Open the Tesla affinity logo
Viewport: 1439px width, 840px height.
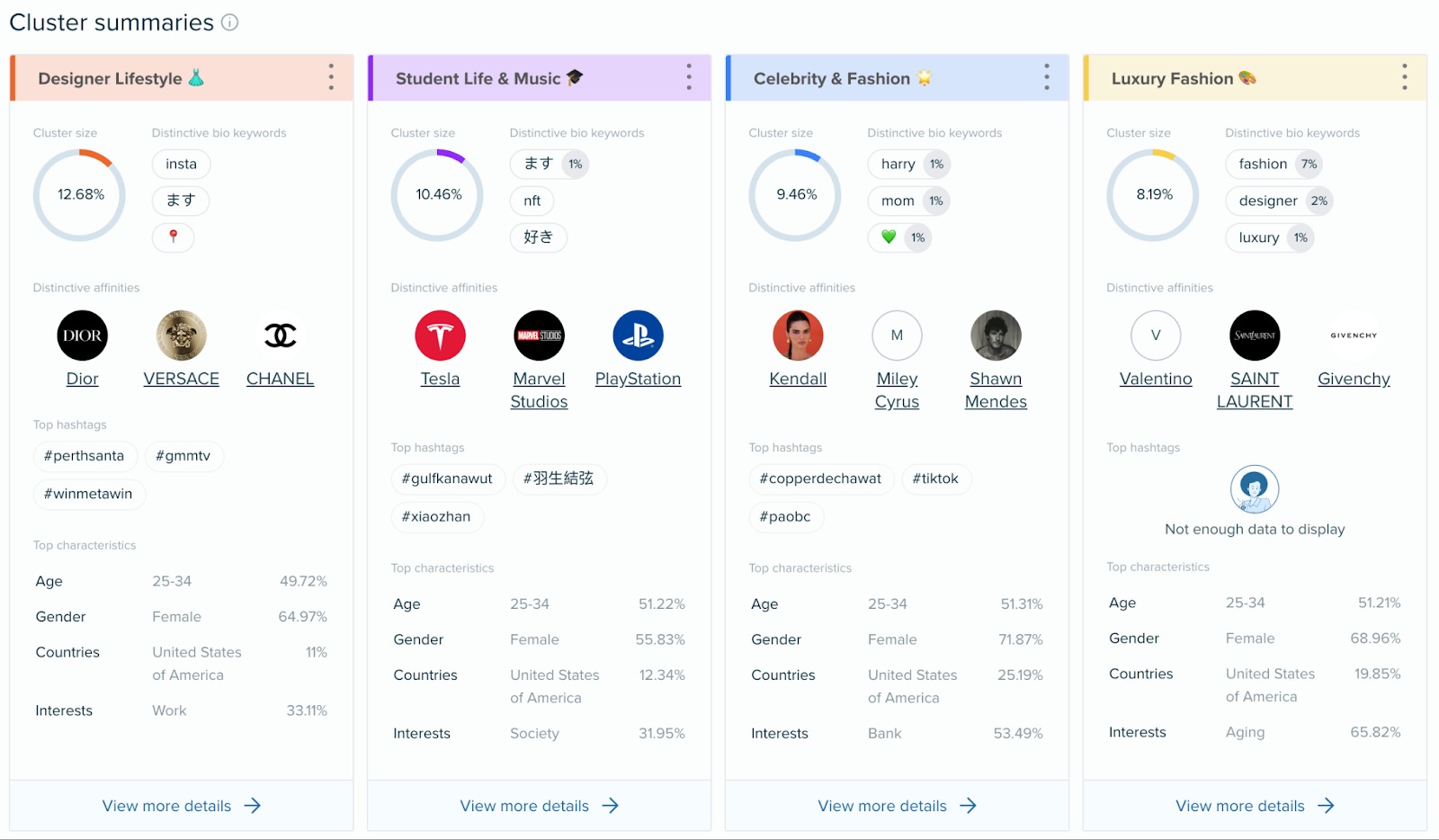440,335
